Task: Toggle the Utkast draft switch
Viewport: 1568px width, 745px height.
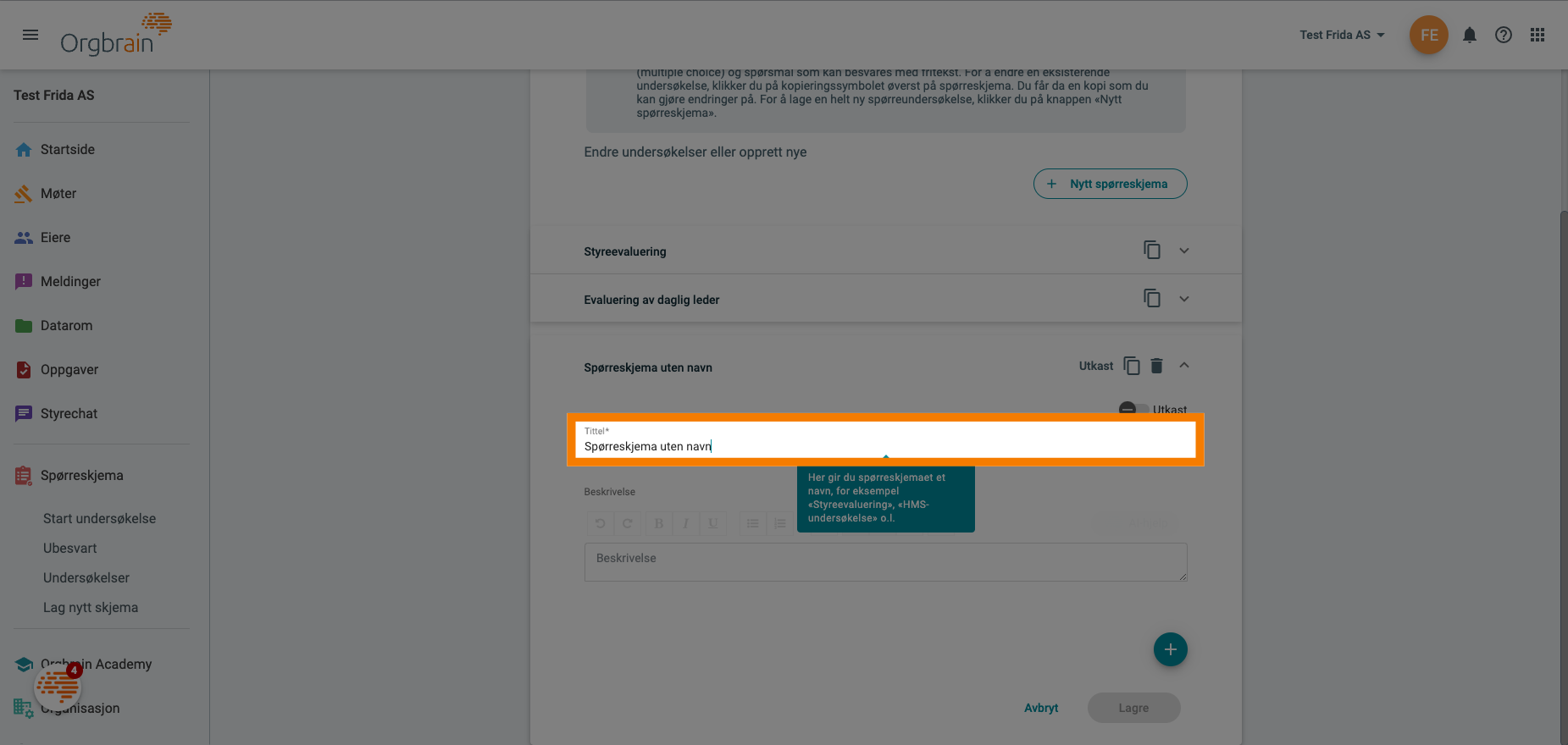Action: click(1133, 408)
